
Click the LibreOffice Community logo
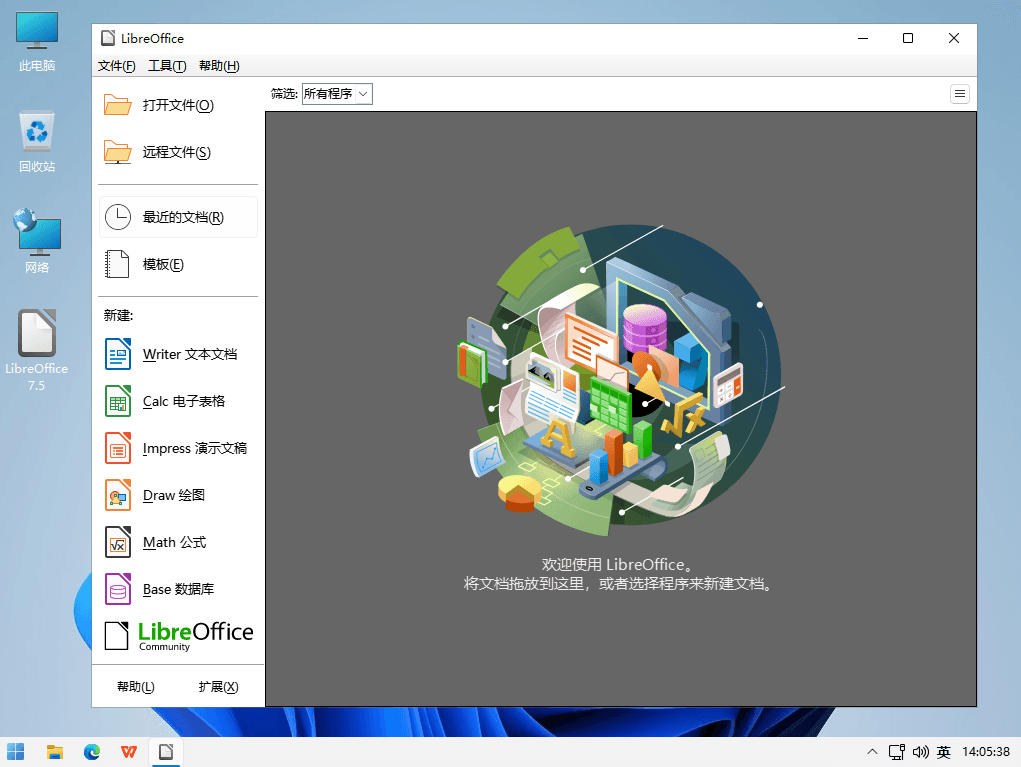(x=179, y=635)
